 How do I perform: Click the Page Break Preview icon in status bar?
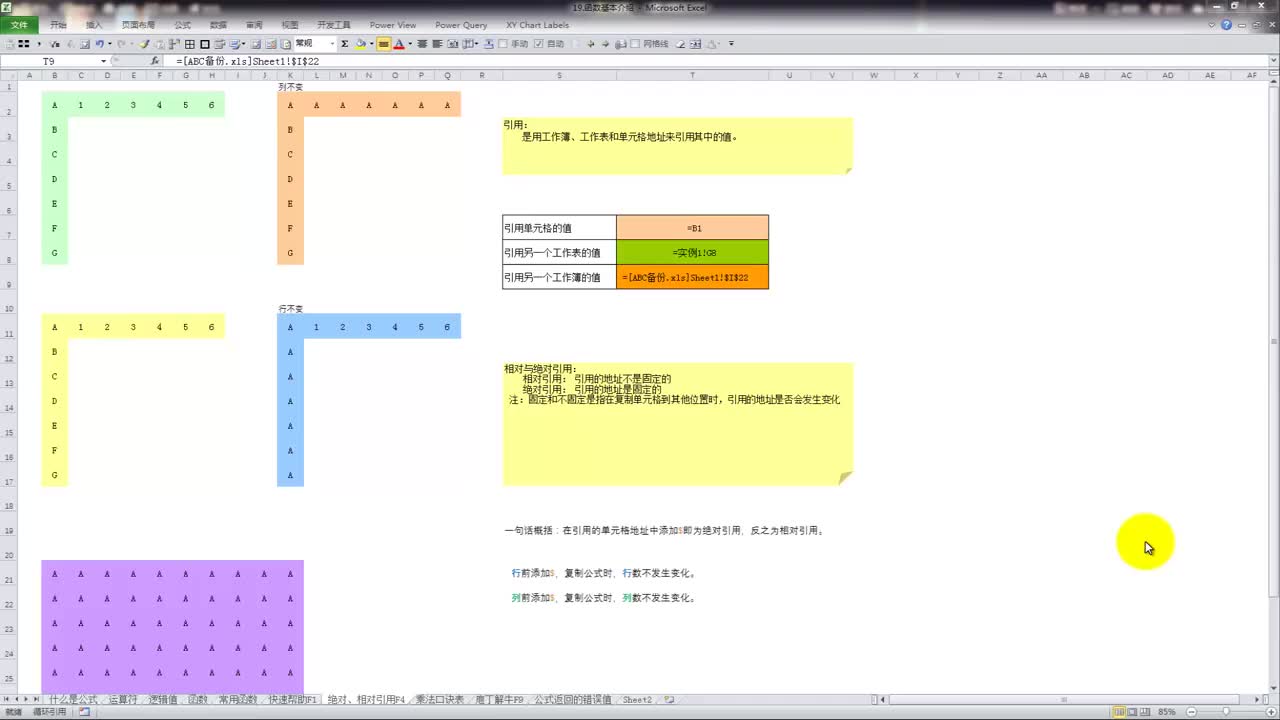click(1145, 712)
